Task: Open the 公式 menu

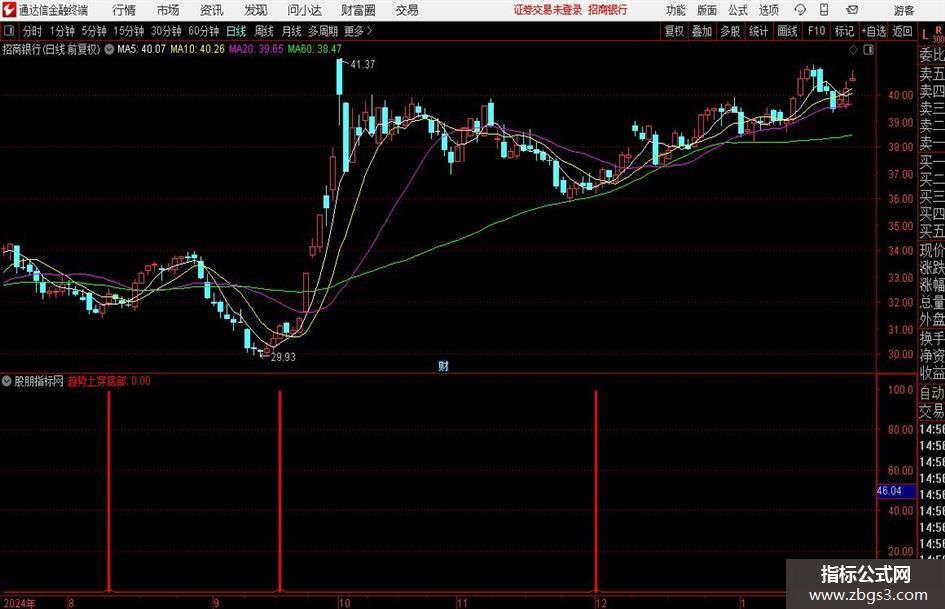Action: point(738,10)
